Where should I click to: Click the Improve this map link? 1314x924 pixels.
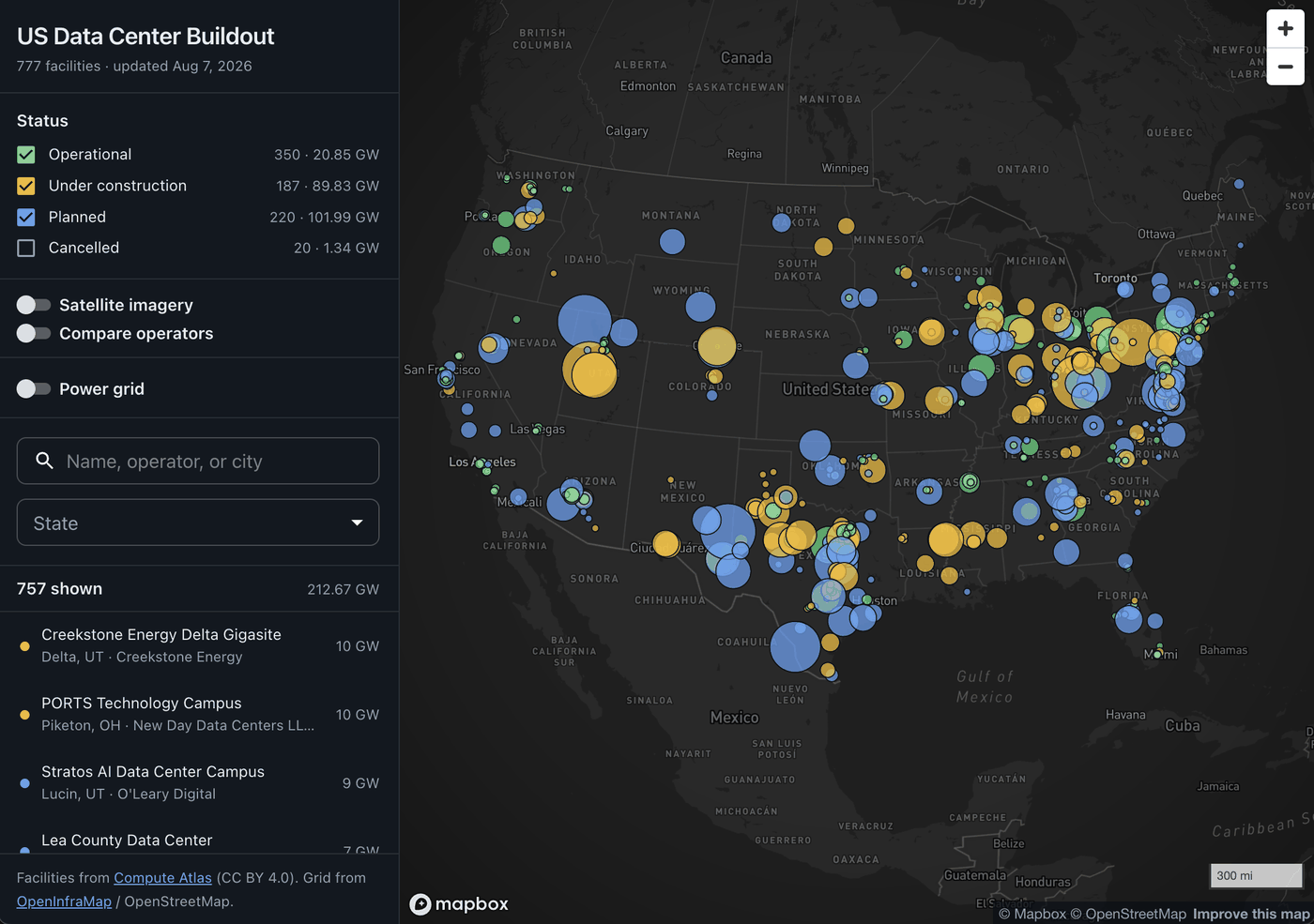1251,914
